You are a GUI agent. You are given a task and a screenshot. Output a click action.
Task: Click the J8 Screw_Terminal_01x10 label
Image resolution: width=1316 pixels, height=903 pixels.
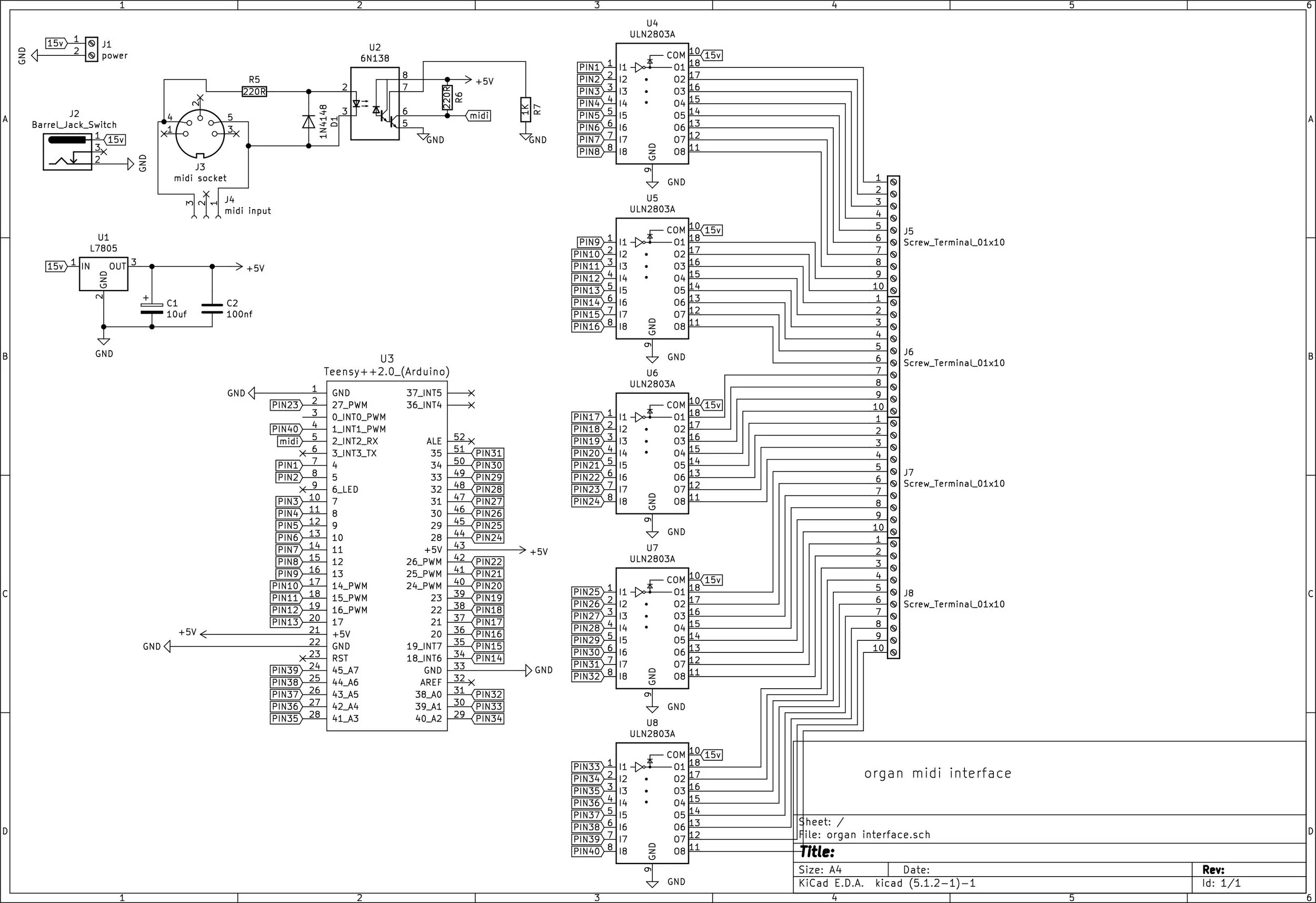point(954,604)
